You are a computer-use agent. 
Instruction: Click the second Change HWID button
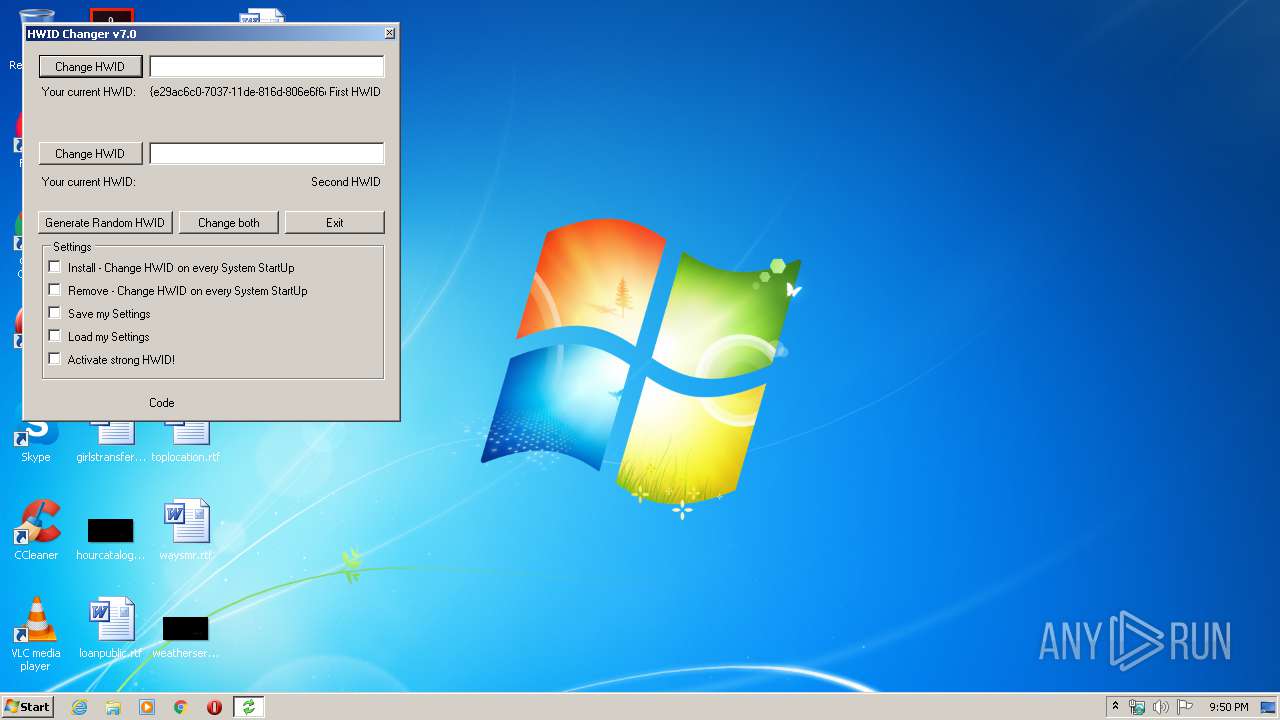tap(90, 154)
